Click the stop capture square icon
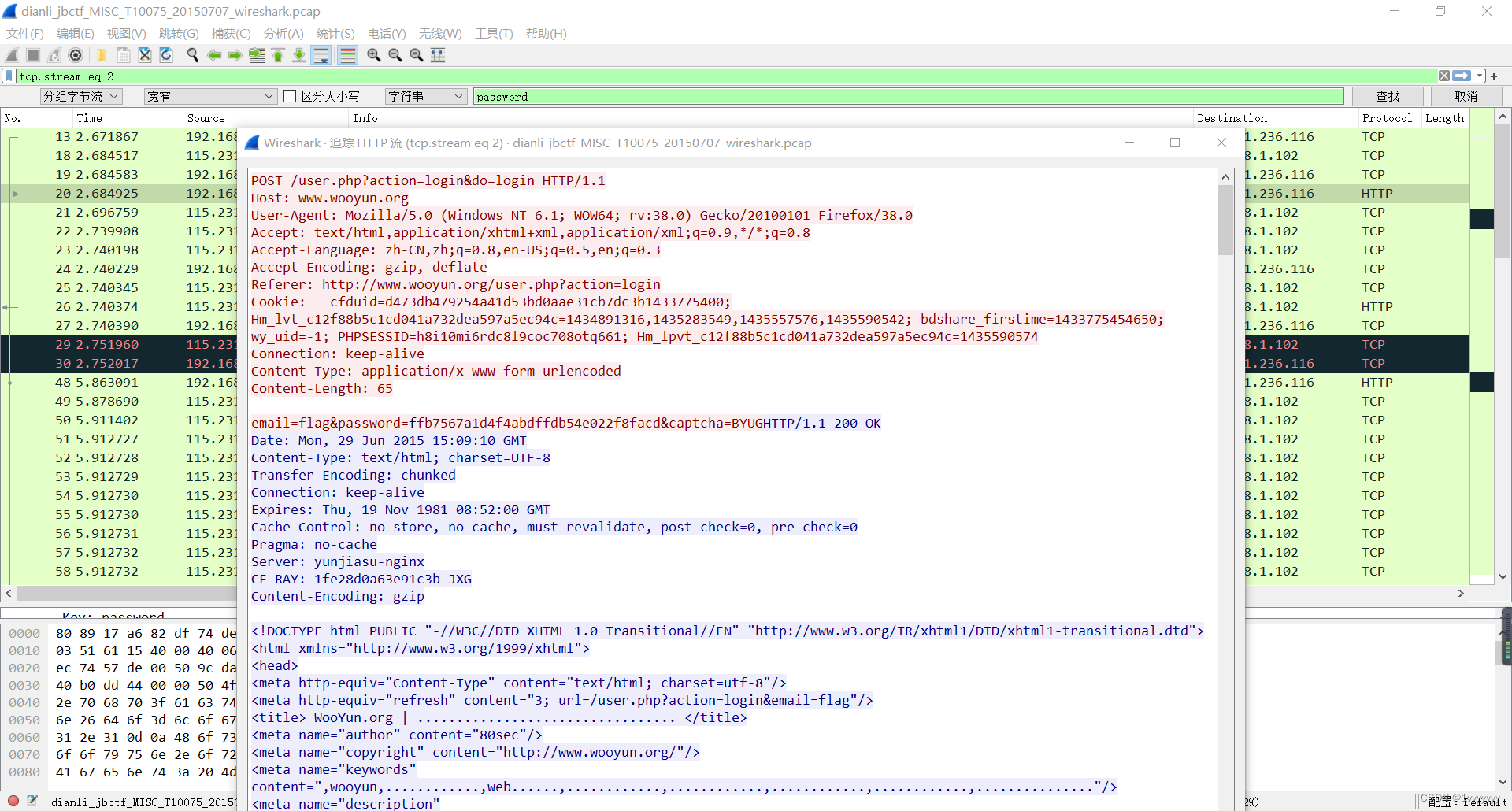Image resolution: width=1512 pixels, height=811 pixels. [x=33, y=55]
